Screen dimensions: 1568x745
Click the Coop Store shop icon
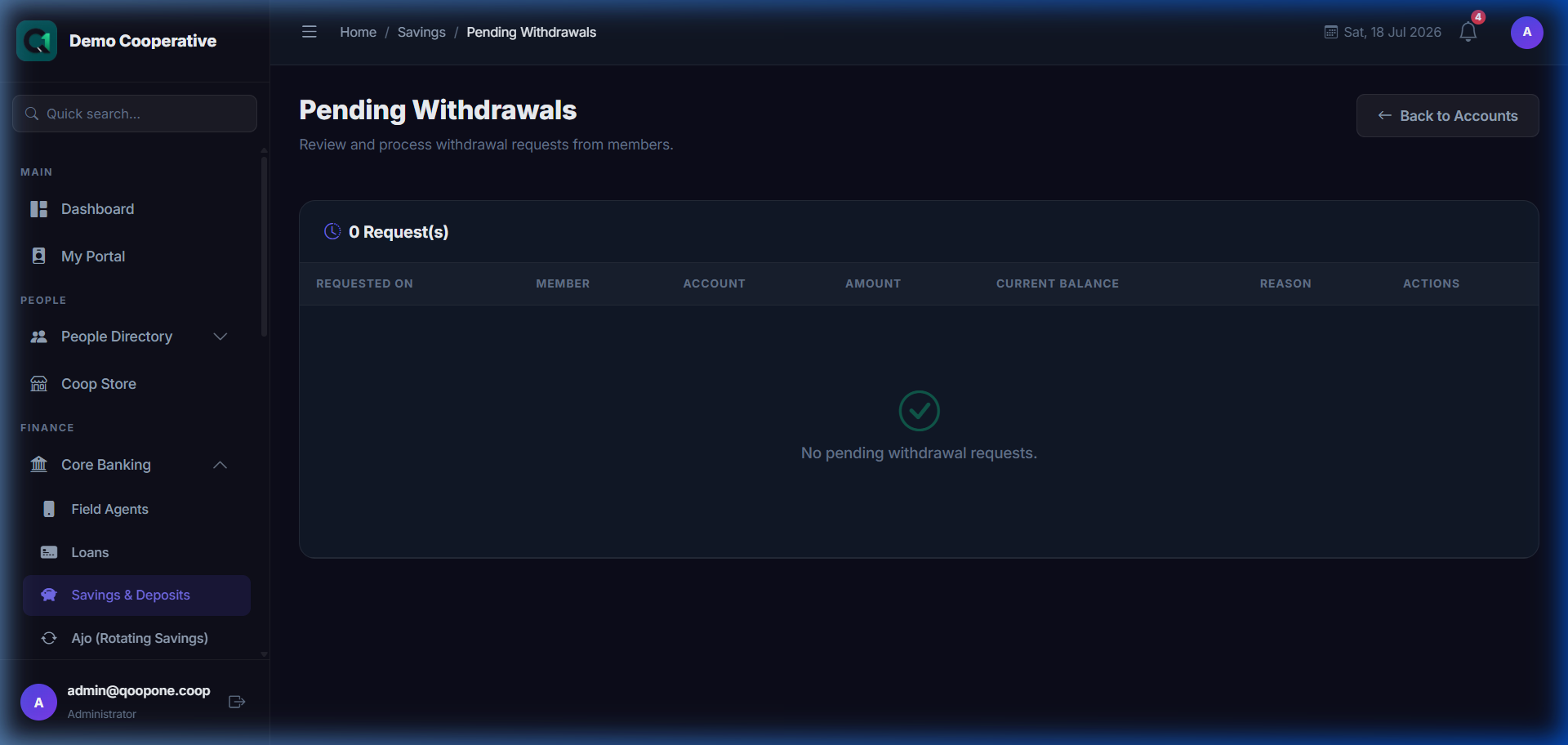tap(38, 384)
